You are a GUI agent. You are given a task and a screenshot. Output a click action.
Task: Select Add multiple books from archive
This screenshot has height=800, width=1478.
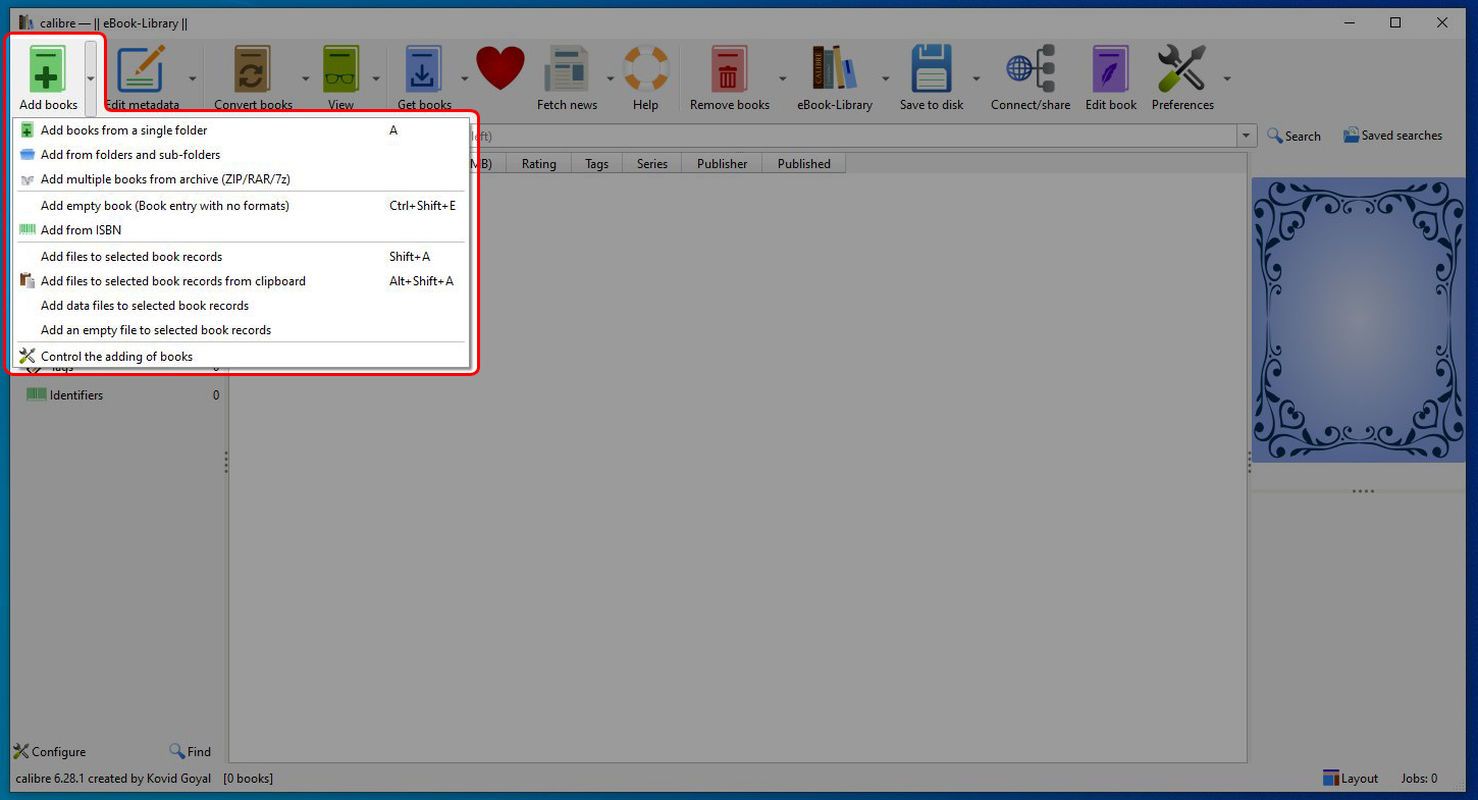point(240,179)
